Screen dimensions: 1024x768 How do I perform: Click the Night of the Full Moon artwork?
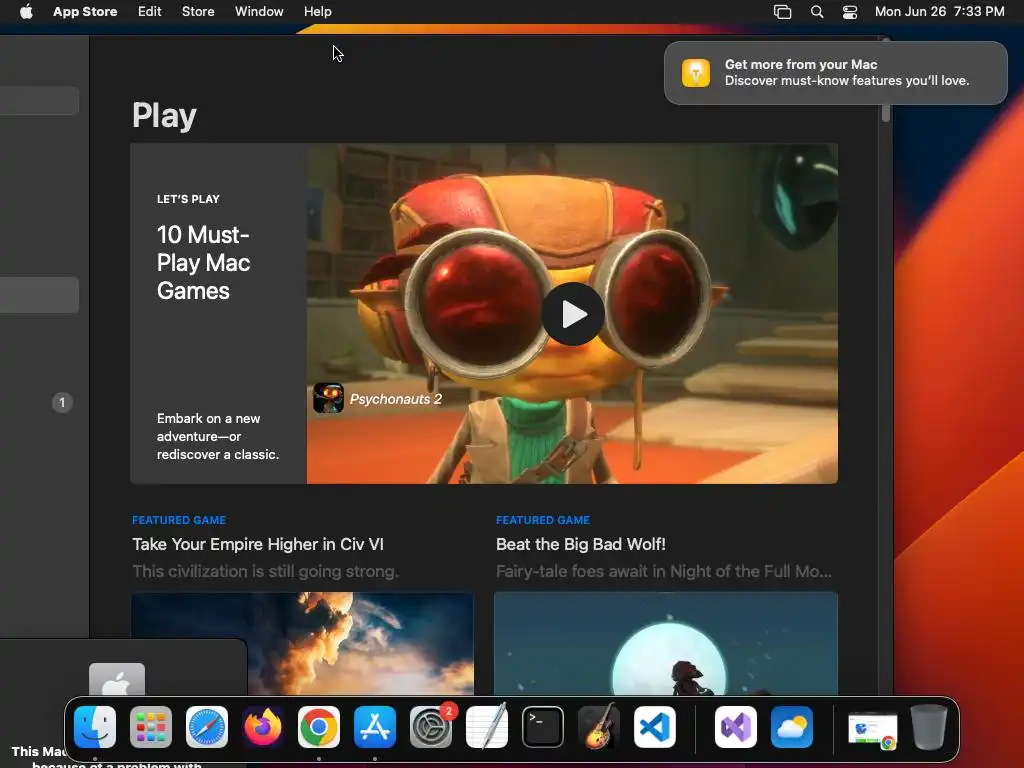point(666,644)
